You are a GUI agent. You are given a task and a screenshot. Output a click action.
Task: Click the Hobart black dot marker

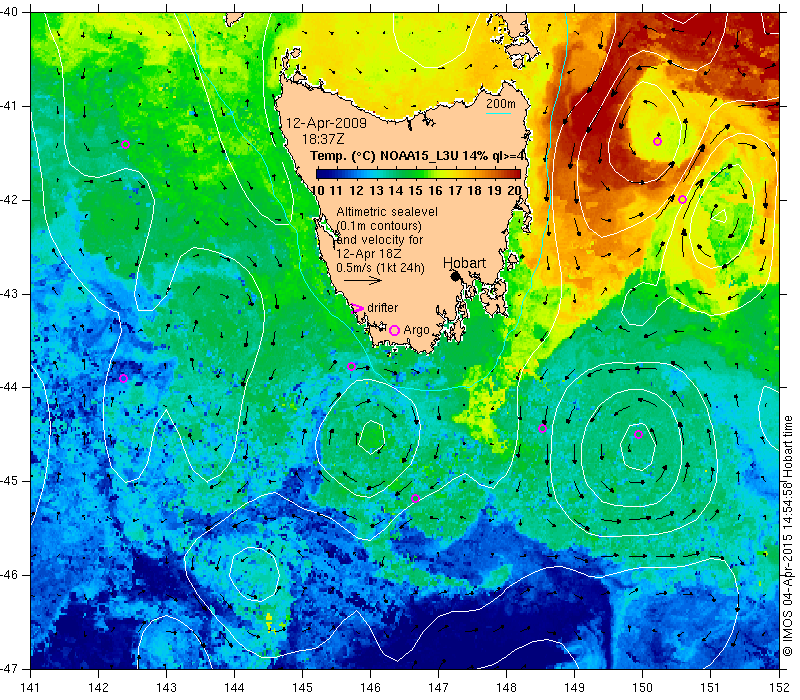tap(456, 277)
